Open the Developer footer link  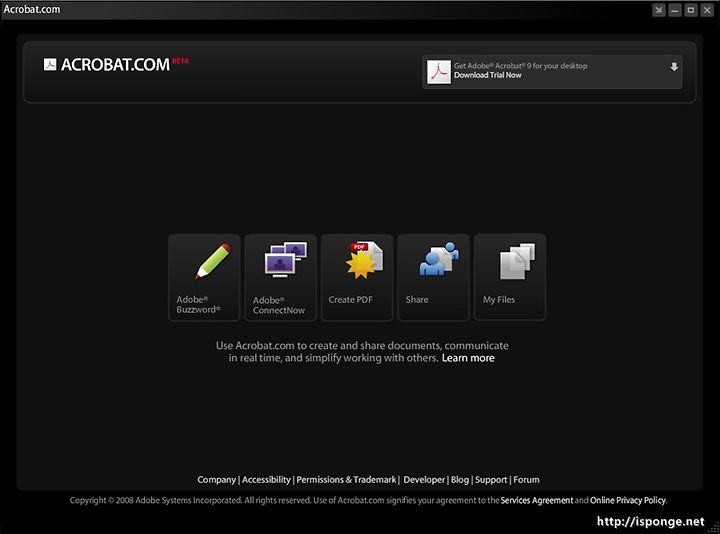click(424, 480)
